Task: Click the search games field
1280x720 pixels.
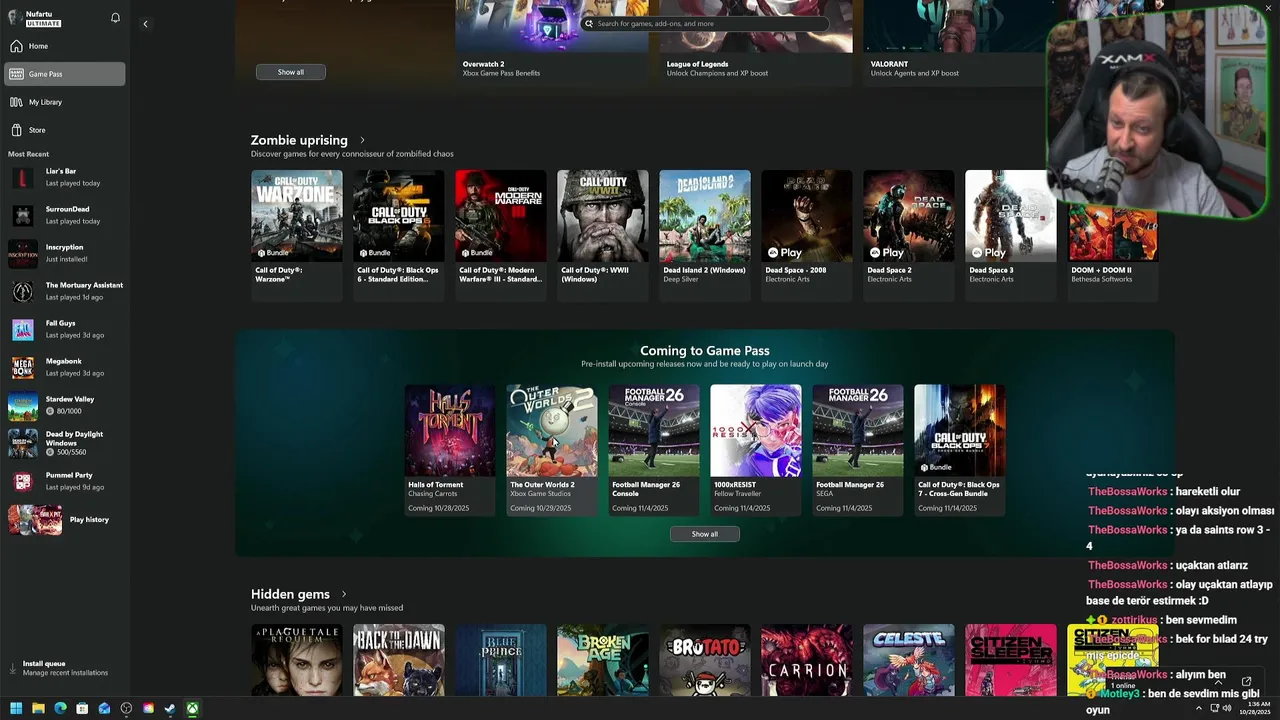Action: click(705, 23)
